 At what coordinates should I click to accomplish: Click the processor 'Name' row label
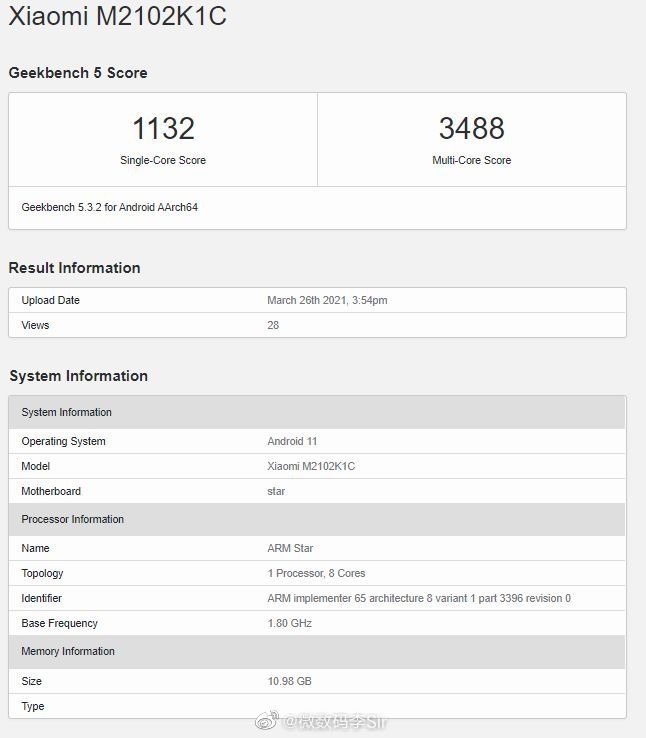coord(35,548)
